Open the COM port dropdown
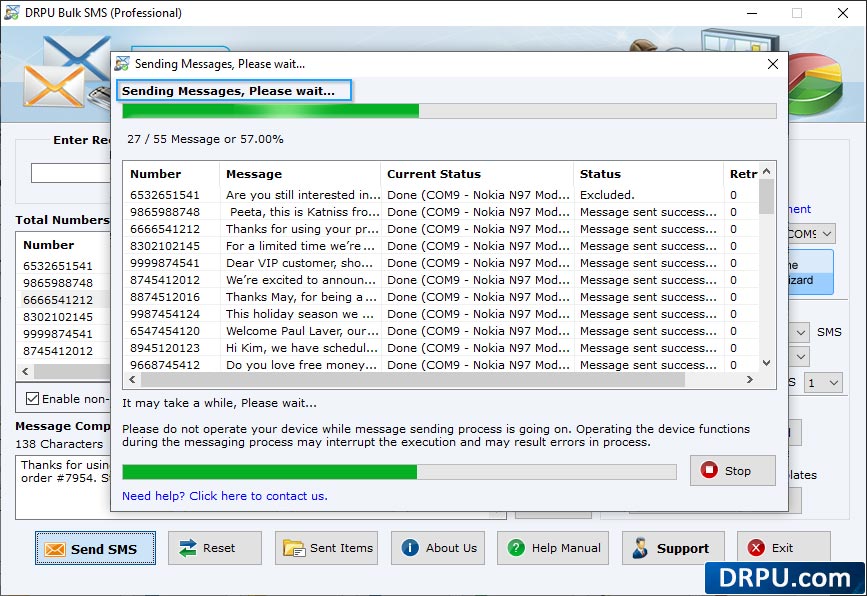The height and width of the screenshot is (596, 867). pyautogui.click(x=827, y=234)
